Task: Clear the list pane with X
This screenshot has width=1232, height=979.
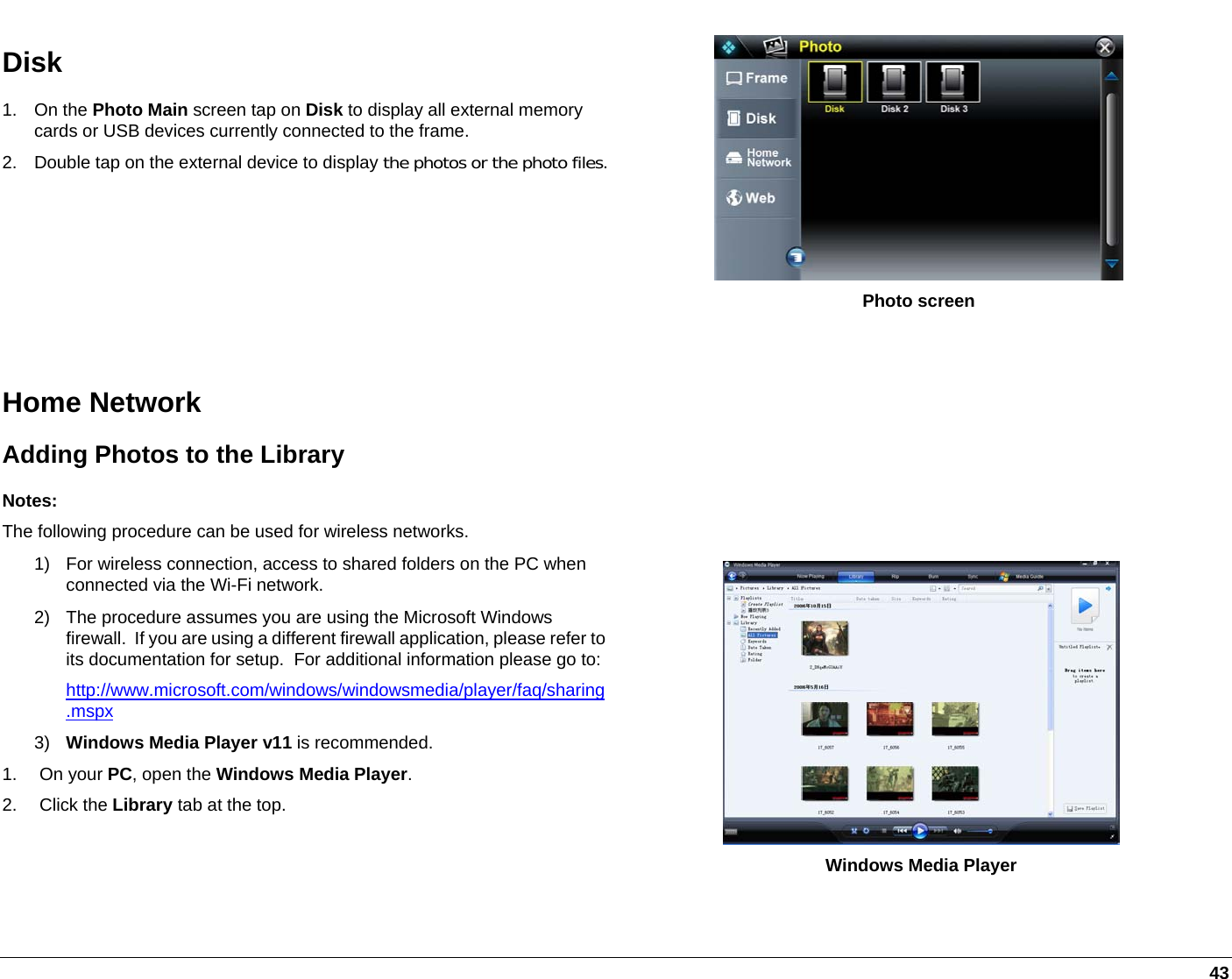Action: [x=1109, y=647]
